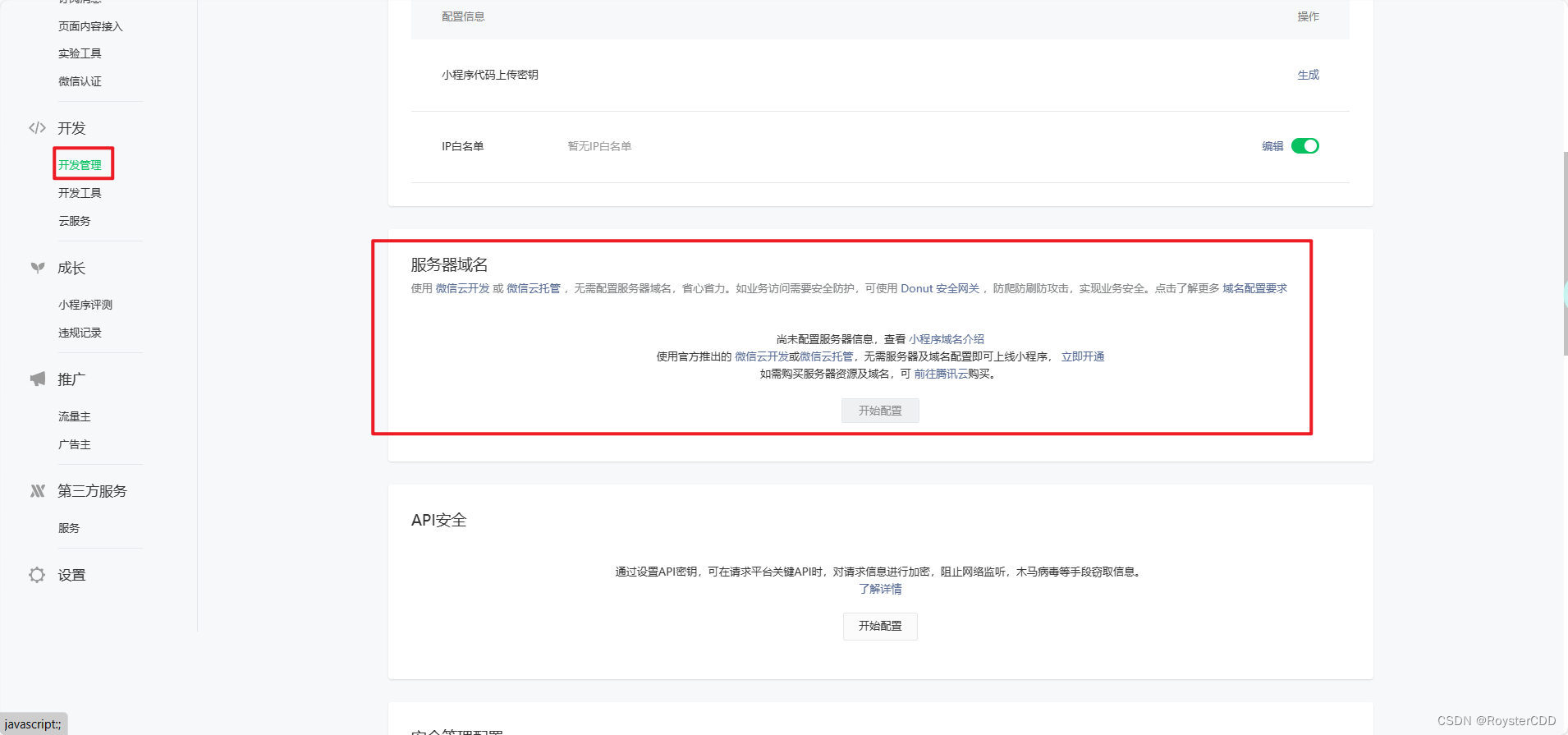Click the 设置 gear icon
The width and height of the screenshot is (1568, 735).
[37, 575]
